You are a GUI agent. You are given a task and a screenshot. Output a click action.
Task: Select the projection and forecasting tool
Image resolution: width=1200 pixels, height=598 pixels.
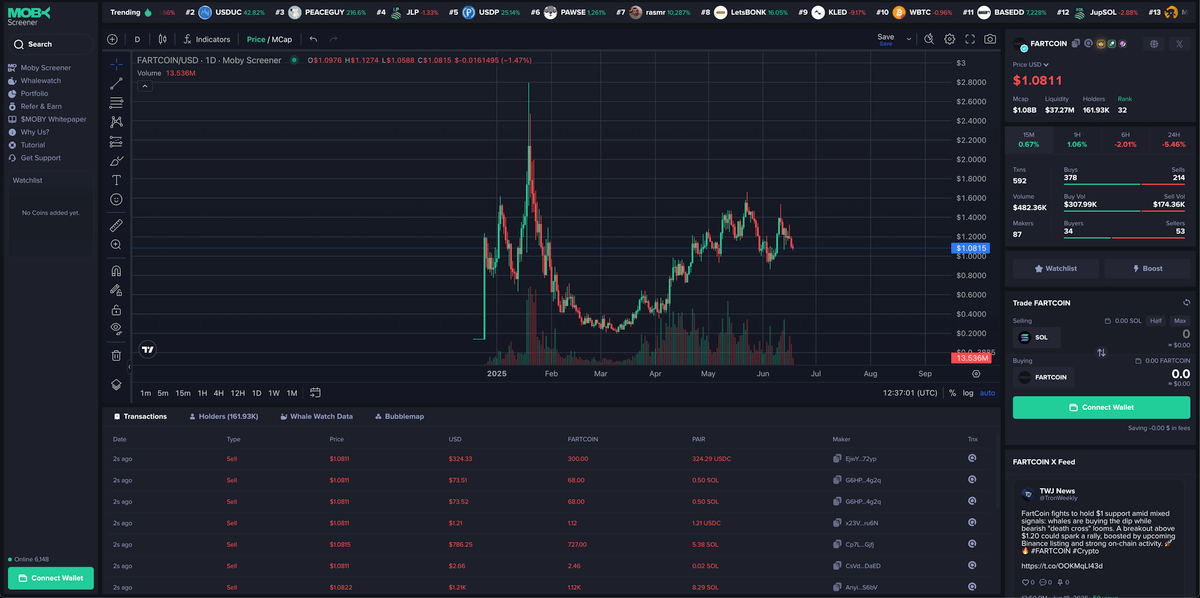[116, 141]
